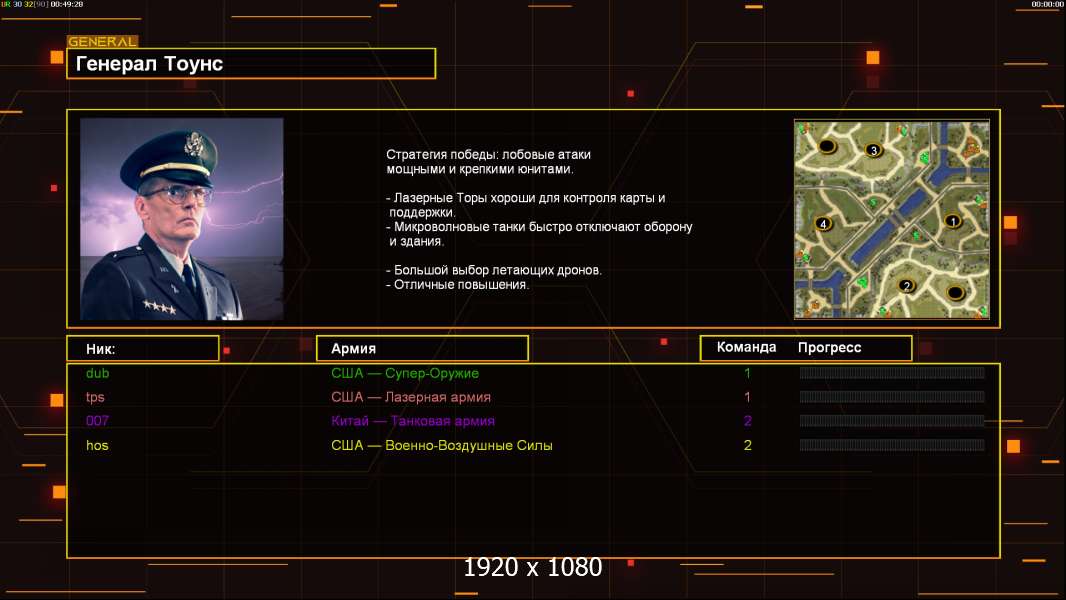Click the central blue canal on the minimap
This screenshot has height=600, width=1066.
pyautogui.click(x=887, y=225)
